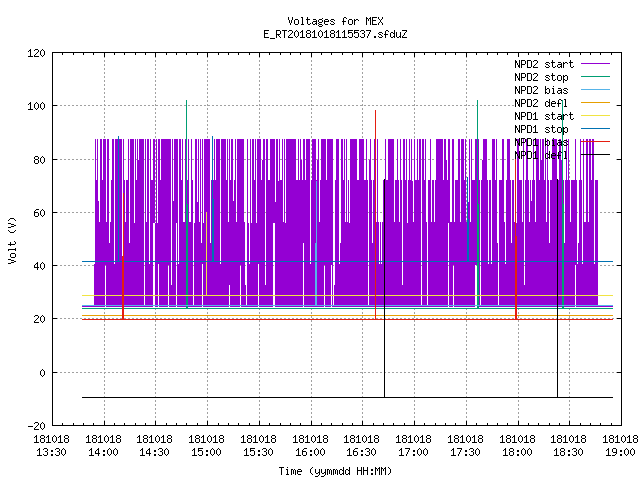Click the y-axis tick label 40
The width and height of the screenshot is (640, 480).
(39, 266)
